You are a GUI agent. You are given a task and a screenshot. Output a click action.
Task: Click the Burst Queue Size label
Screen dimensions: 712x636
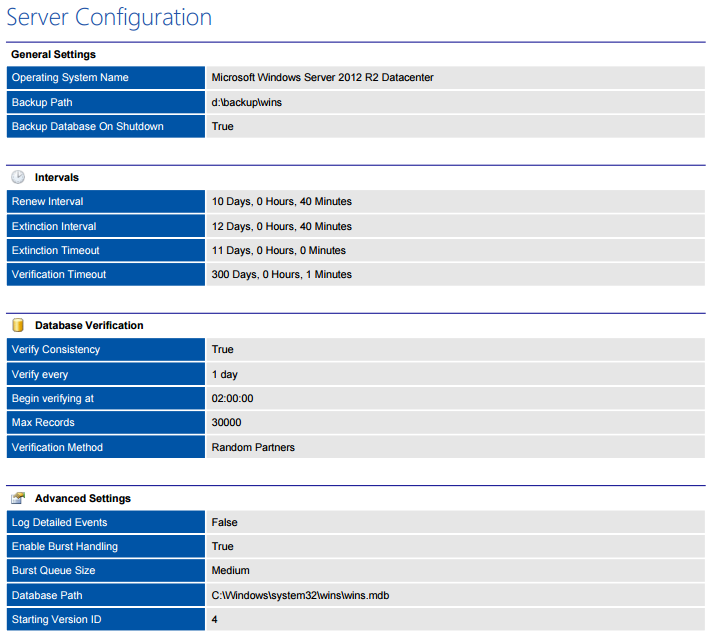click(x=54, y=571)
